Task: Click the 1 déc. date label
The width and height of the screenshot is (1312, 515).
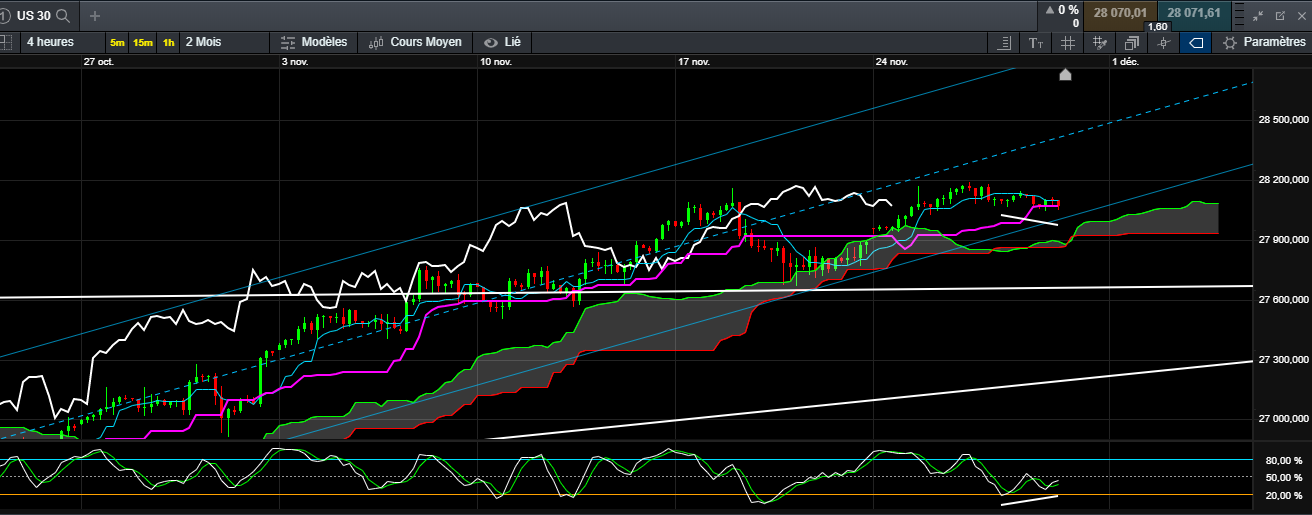Action: tap(1126, 61)
